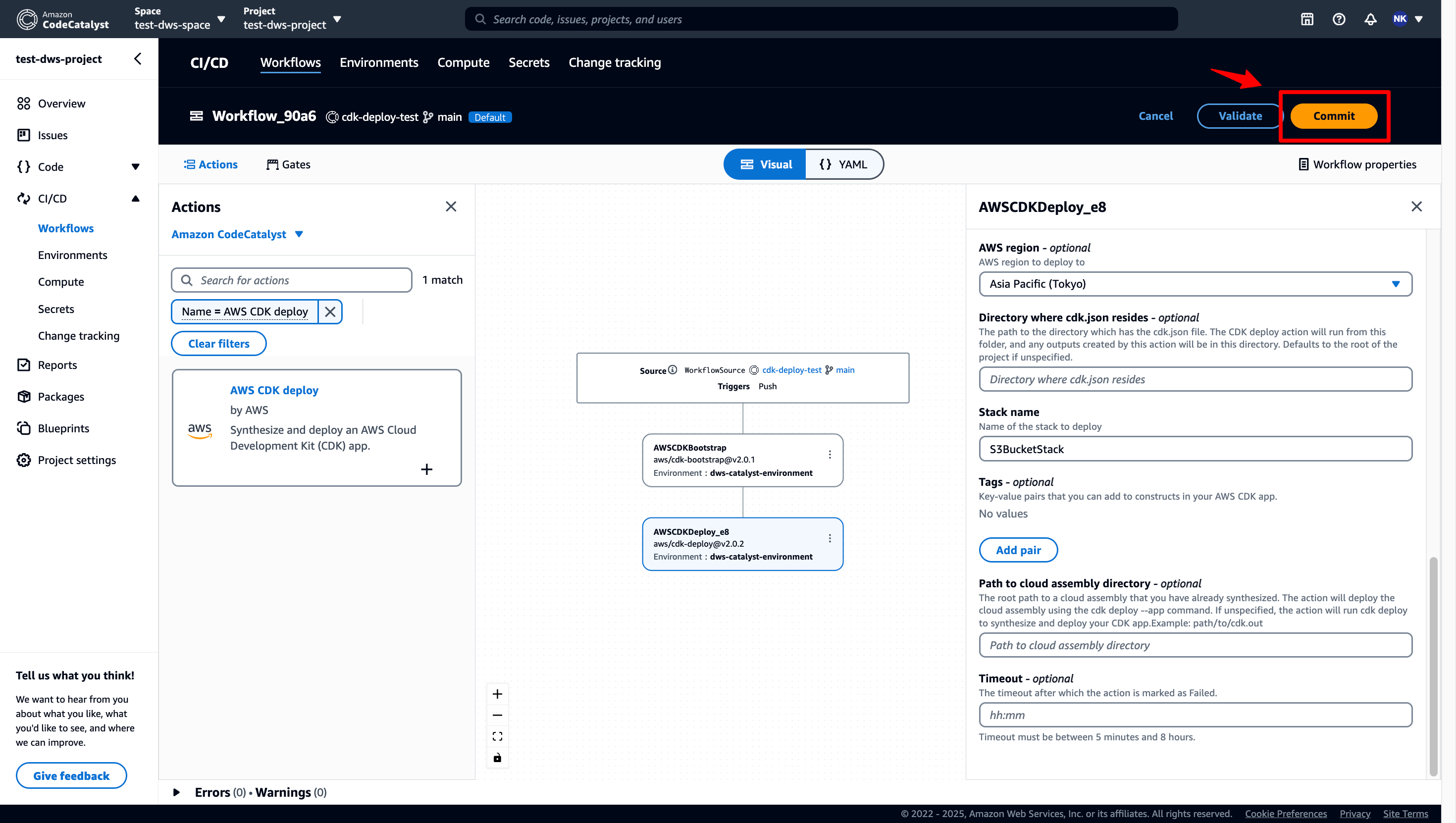Open Project settings in the sidebar
The height and width of the screenshot is (823, 1456).
pyautogui.click(x=77, y=460)
